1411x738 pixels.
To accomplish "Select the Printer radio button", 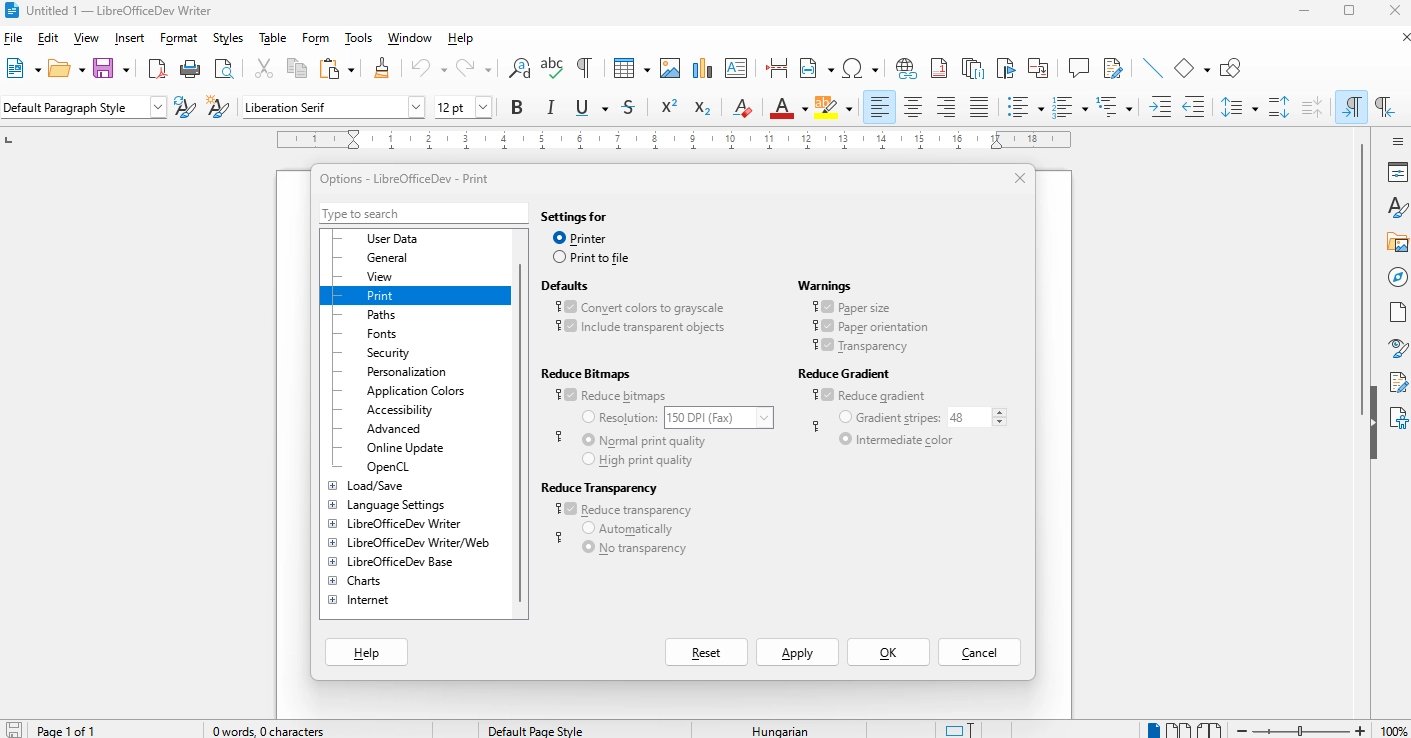I will click(560, 238).
